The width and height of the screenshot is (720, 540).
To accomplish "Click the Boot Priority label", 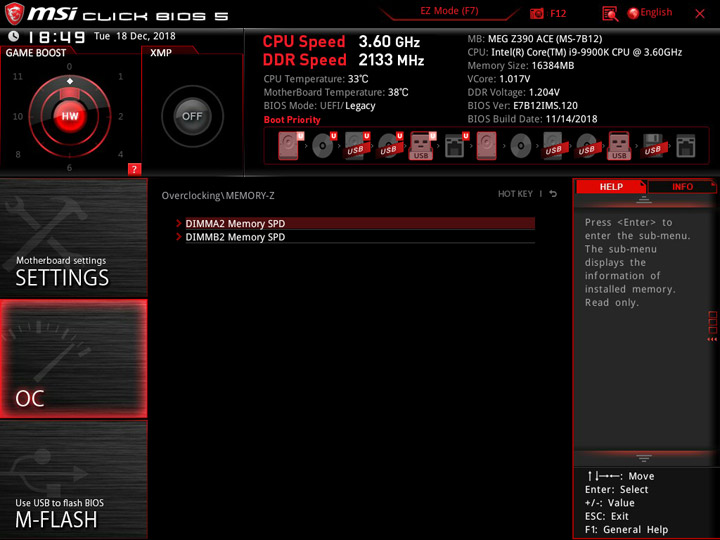I will click(292, 120).
